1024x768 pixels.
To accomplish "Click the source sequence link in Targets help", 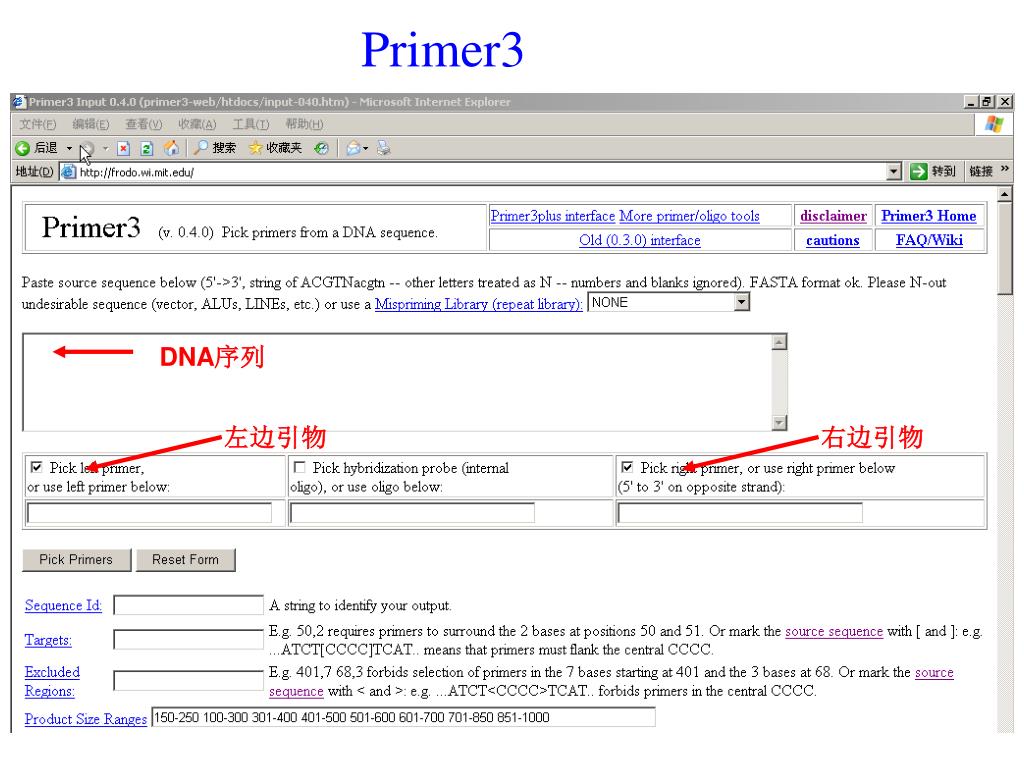I will (x=834, y=632).
